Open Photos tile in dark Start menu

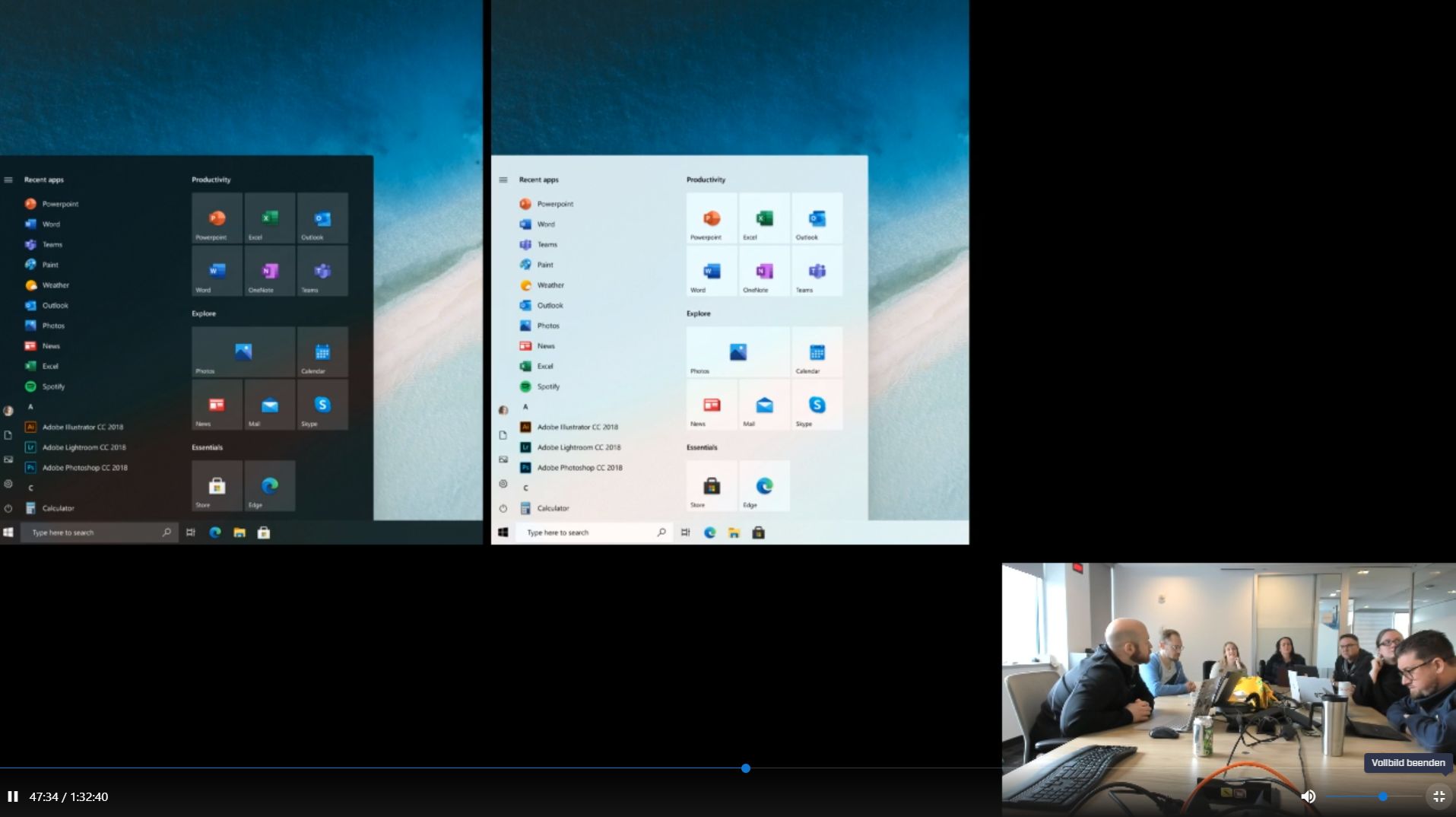pyautogui.click(x=243, y=352)
